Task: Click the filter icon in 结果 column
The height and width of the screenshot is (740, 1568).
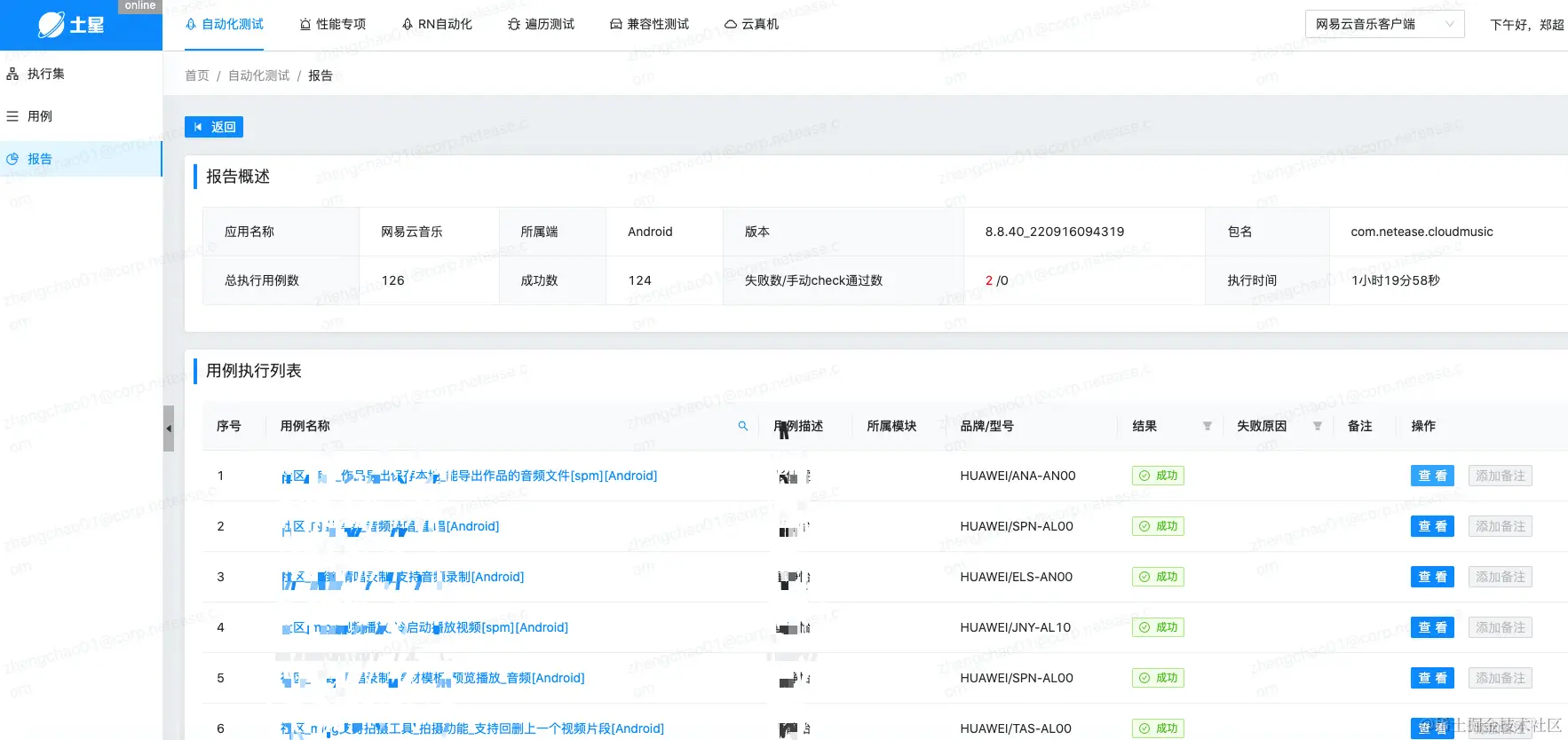Action: pyautogui.click(x=1208, y=426)
